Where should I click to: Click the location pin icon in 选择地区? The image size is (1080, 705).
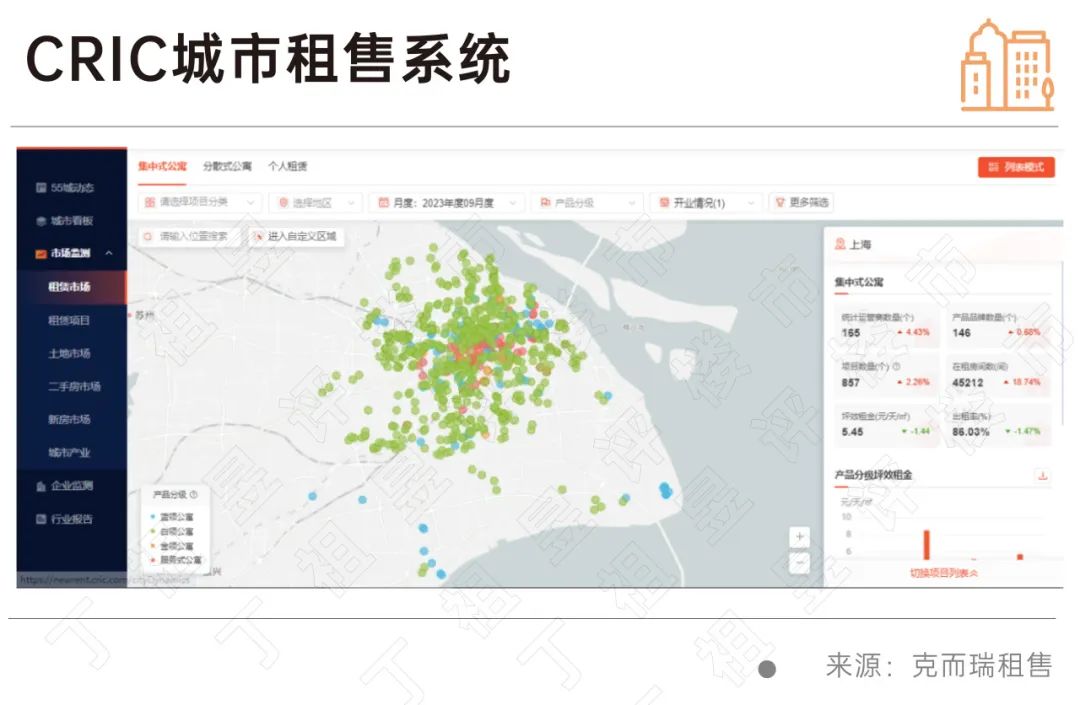click(x=283, y=202)
